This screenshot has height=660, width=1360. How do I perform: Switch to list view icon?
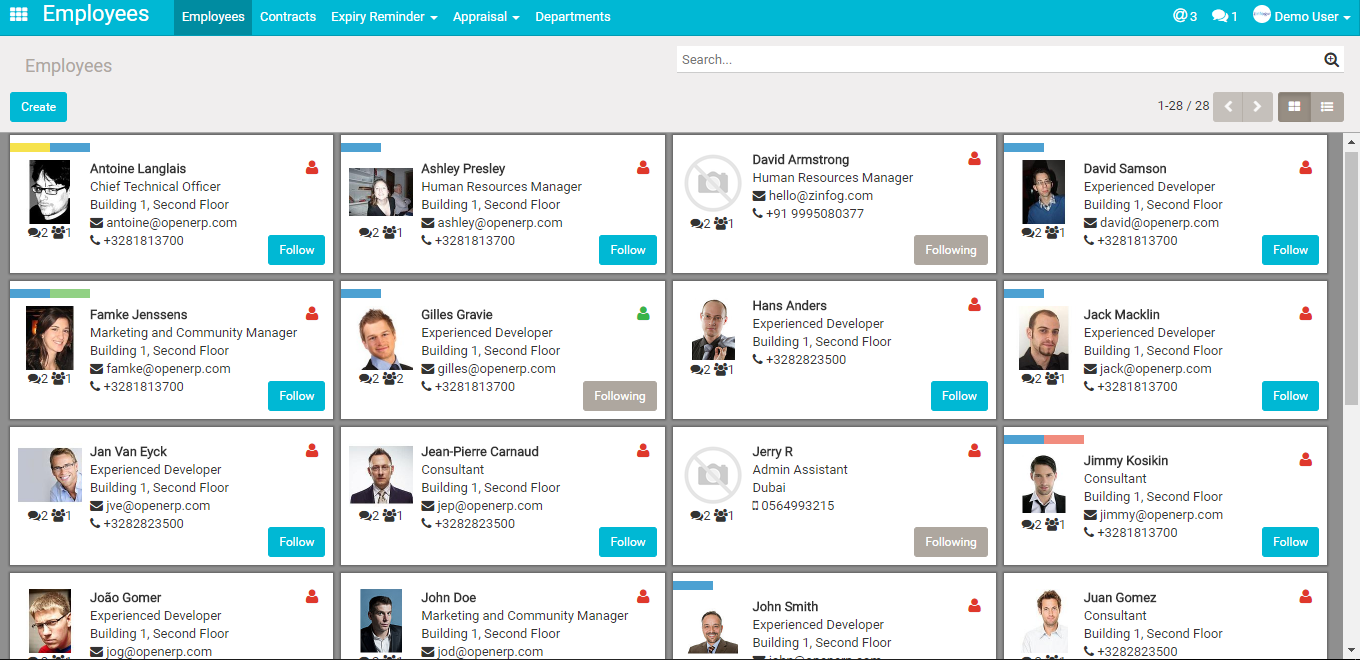pos(1327,106)
